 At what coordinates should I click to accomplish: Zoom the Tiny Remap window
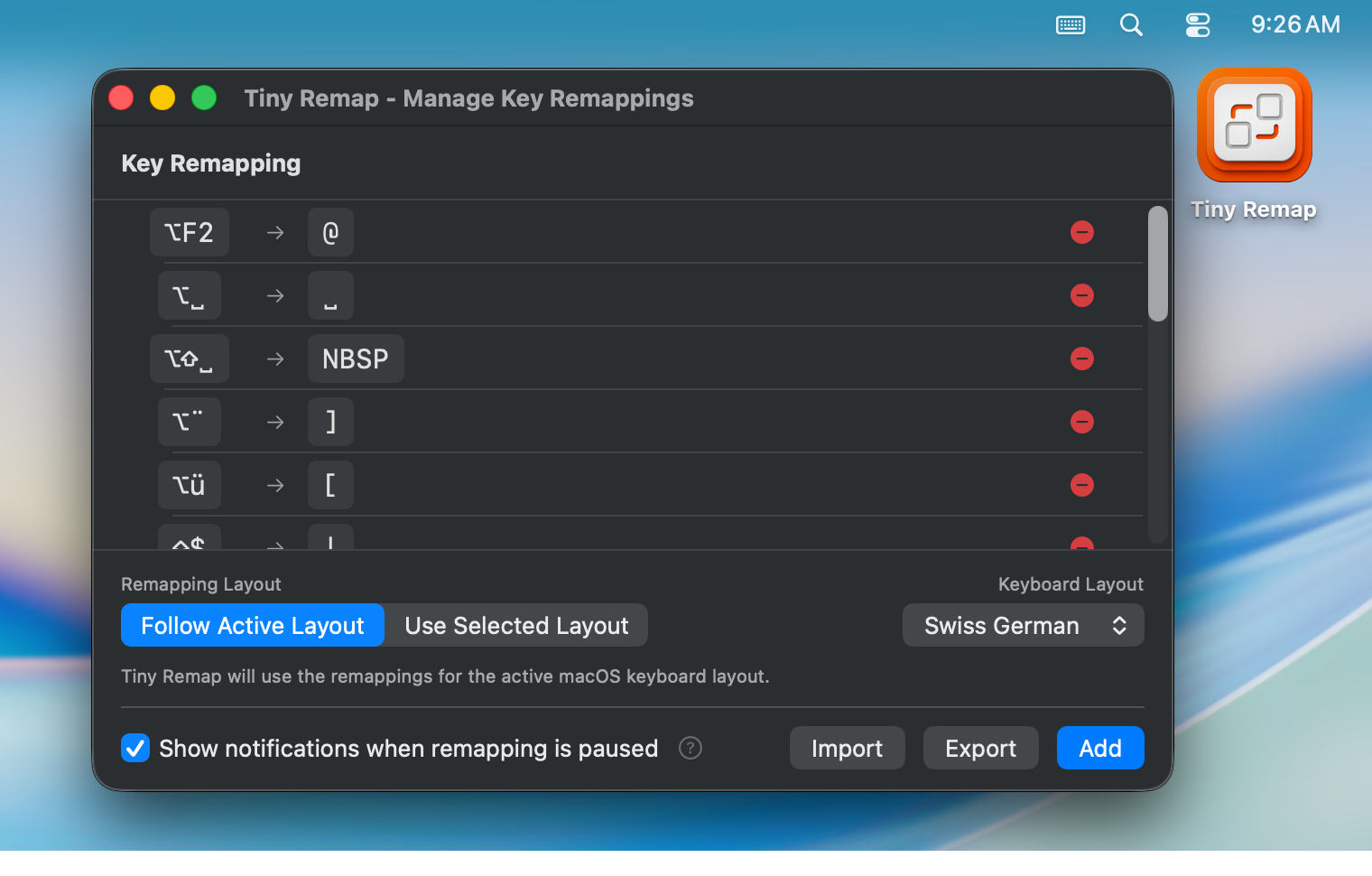click(204, 98)
